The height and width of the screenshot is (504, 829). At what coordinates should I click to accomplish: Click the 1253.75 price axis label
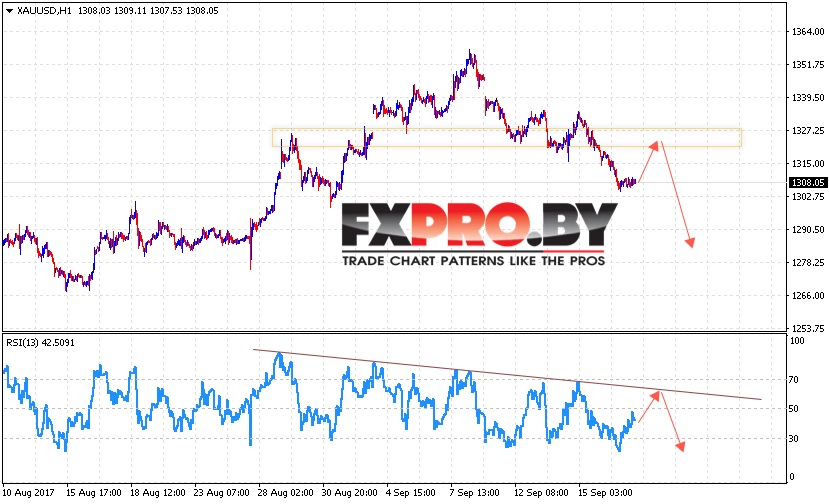click(x=808, y=328)
